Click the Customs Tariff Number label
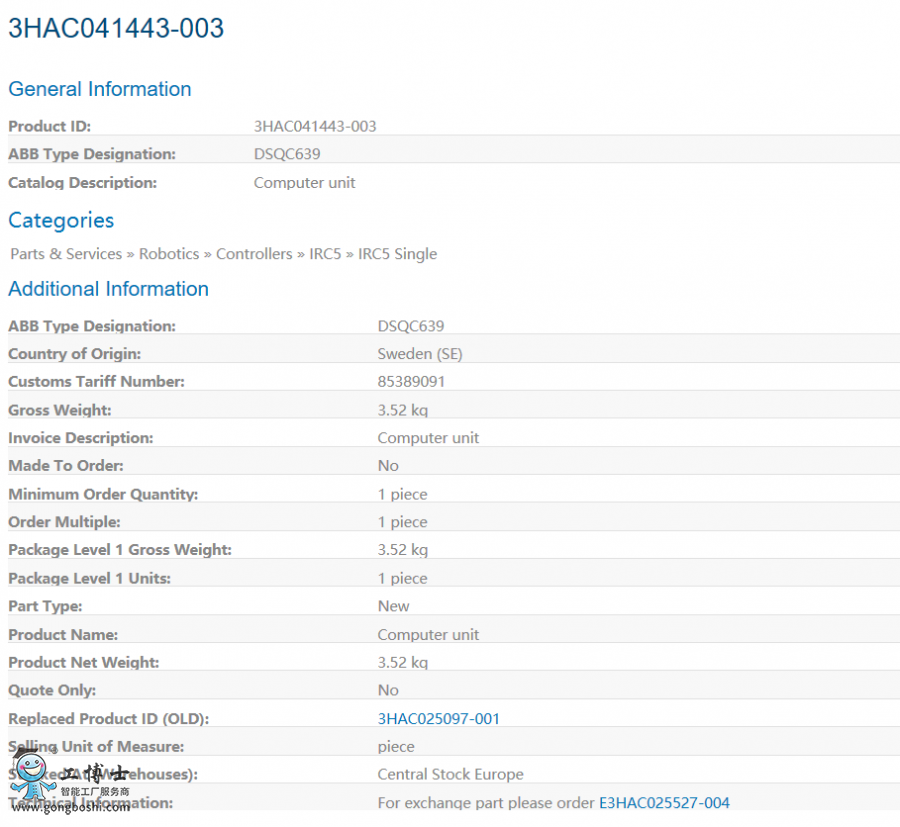The image size is (900, 827). [96, 382]
